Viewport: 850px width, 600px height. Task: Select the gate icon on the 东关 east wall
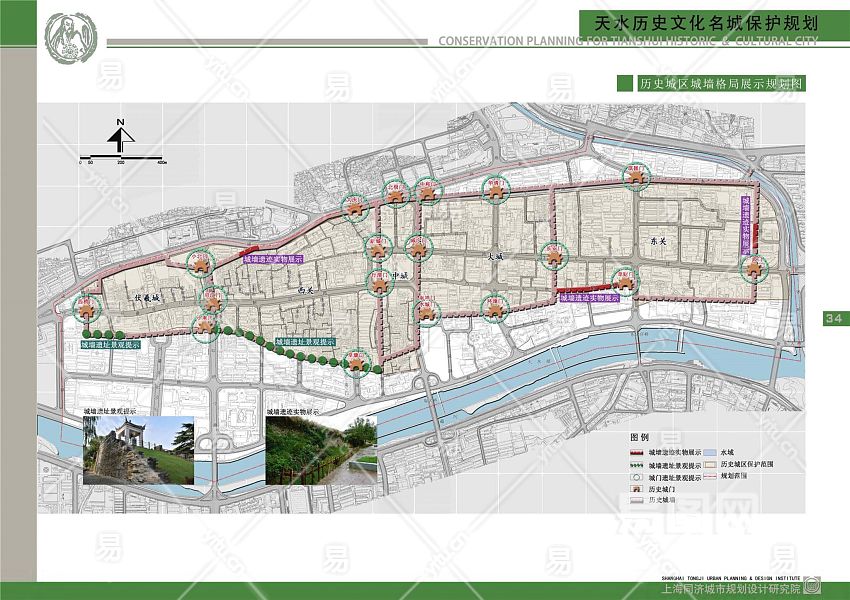click(x=755, y=269)
